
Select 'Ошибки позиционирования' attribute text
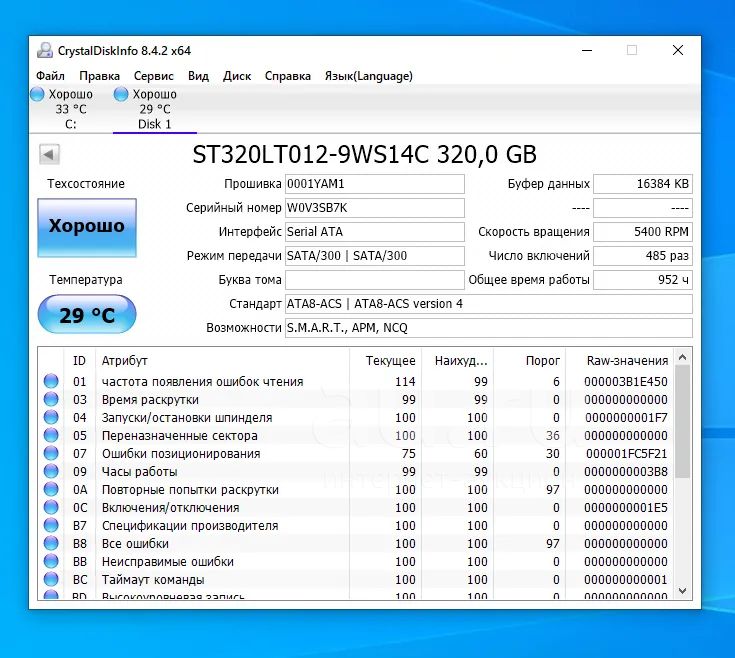[x=181, y=454]
